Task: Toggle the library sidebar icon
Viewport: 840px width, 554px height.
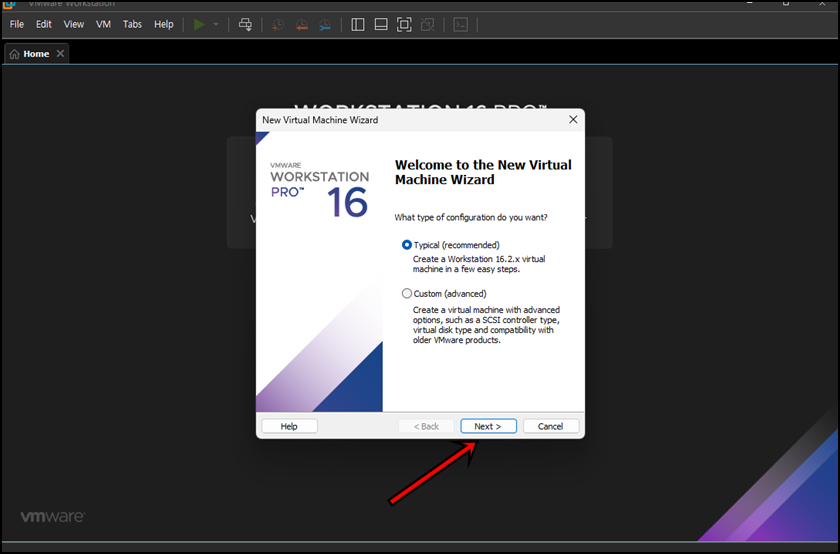Action: point(358,25)
